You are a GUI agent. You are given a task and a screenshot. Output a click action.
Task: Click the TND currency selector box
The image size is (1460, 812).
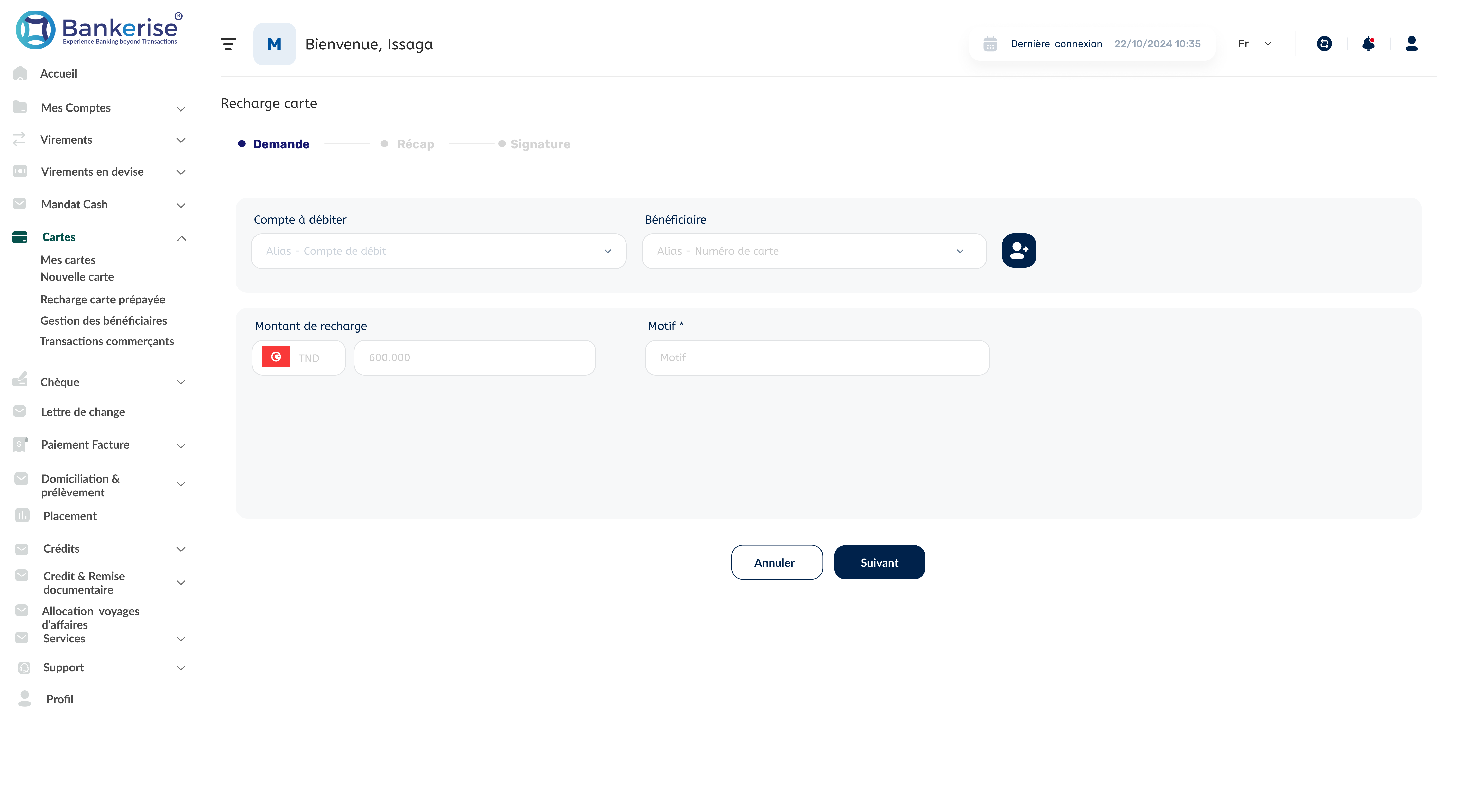tap(298, 358)
